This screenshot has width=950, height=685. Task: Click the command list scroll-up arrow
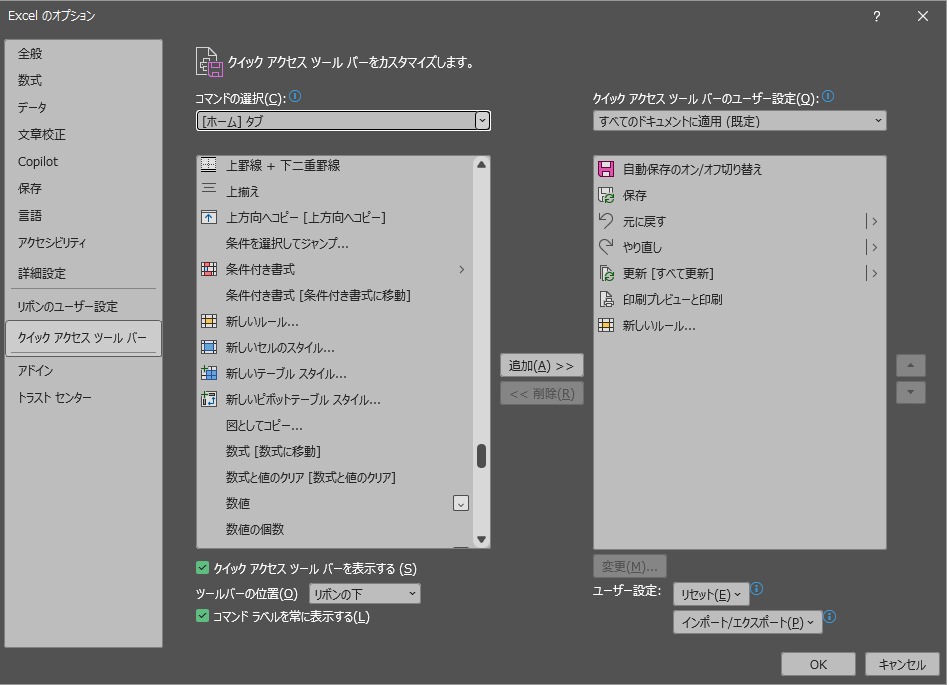tap(481, 165)
